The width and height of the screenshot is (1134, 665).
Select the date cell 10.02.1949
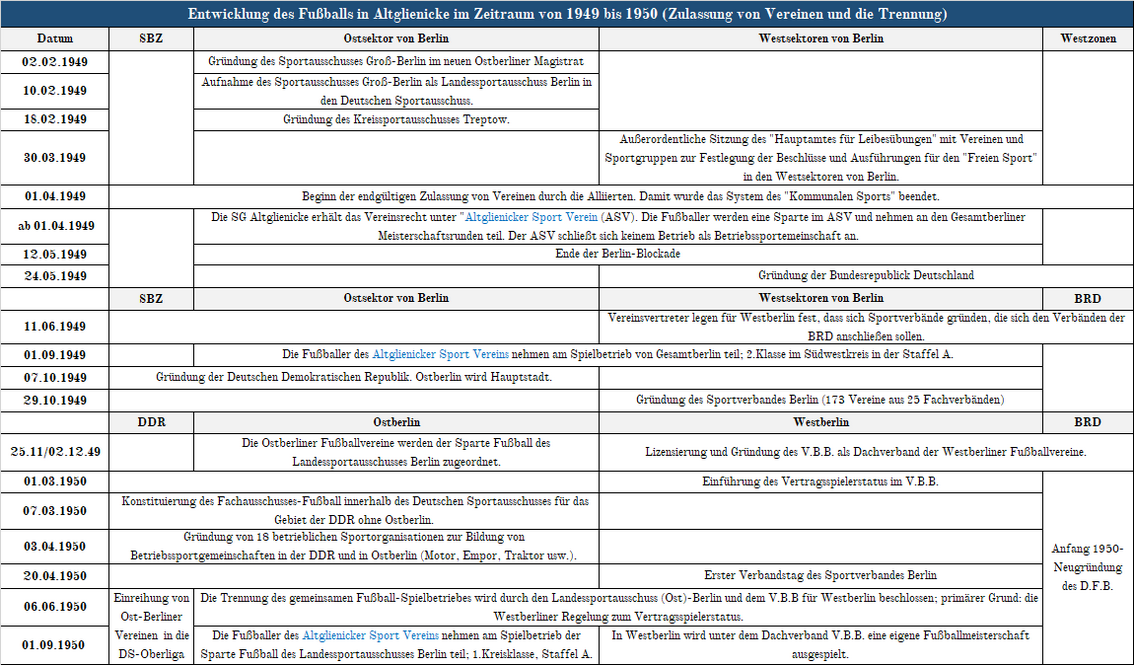click(x=55, y=91)
